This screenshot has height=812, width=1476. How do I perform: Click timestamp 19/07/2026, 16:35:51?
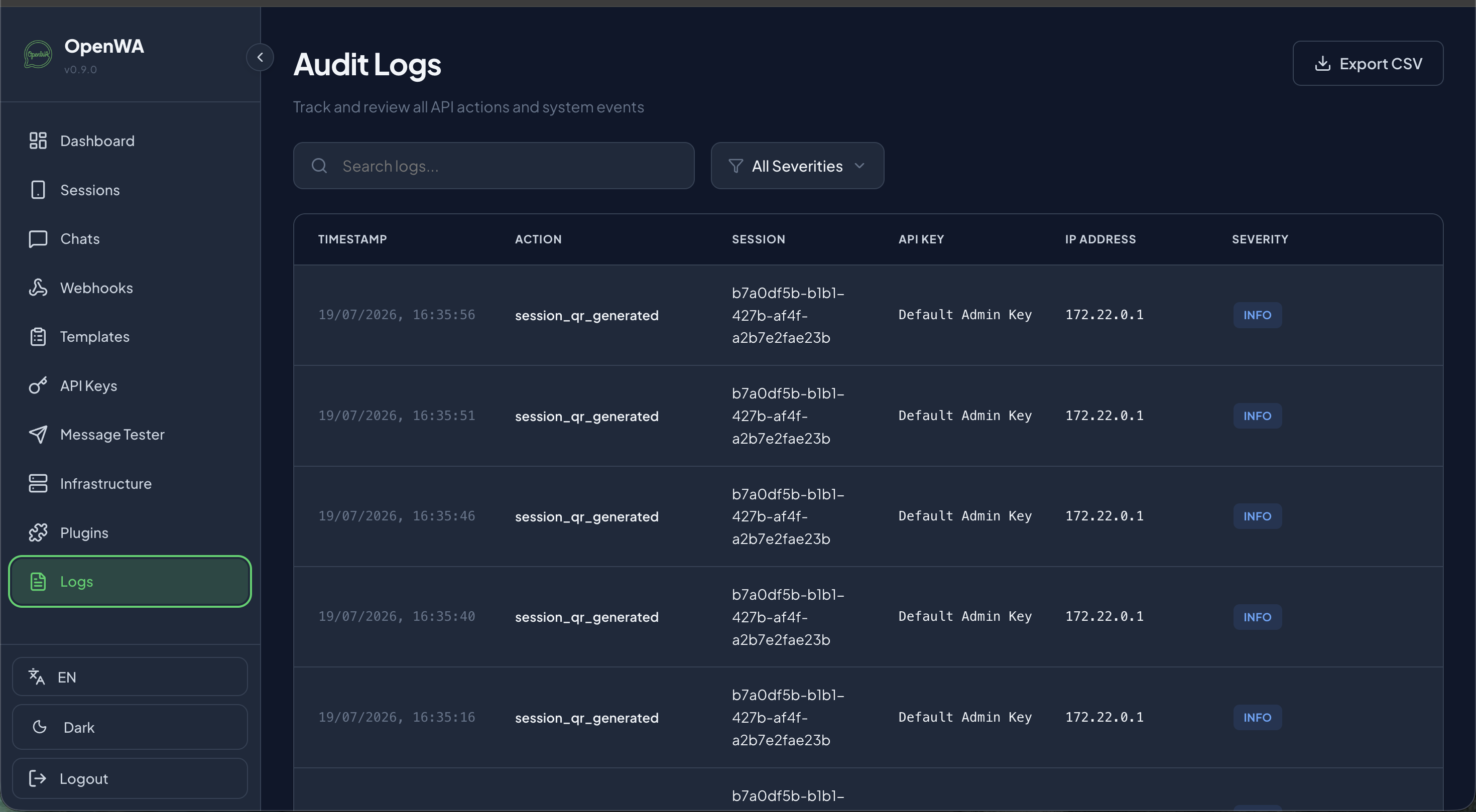pos(397,416)
